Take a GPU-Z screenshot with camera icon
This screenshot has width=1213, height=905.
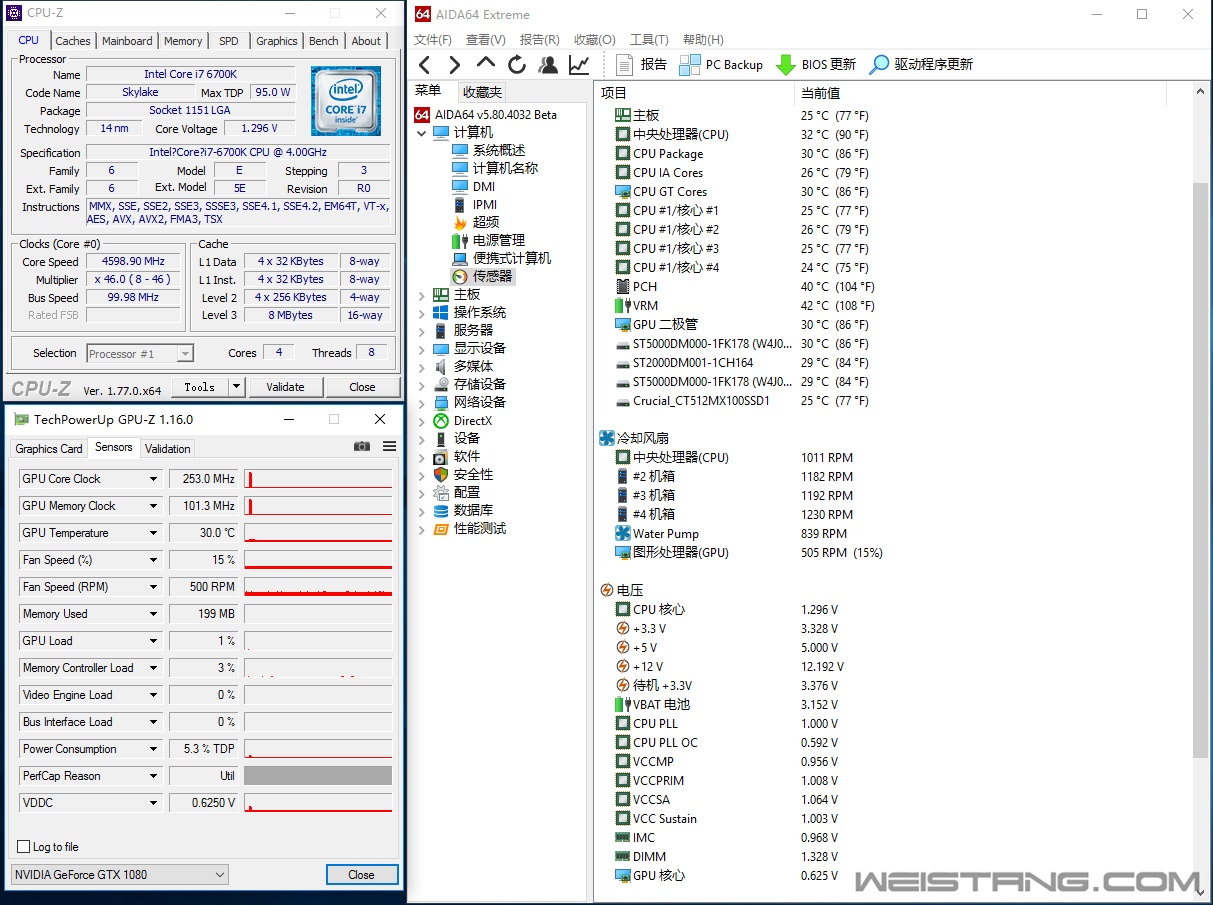click(x=362, y=447)
